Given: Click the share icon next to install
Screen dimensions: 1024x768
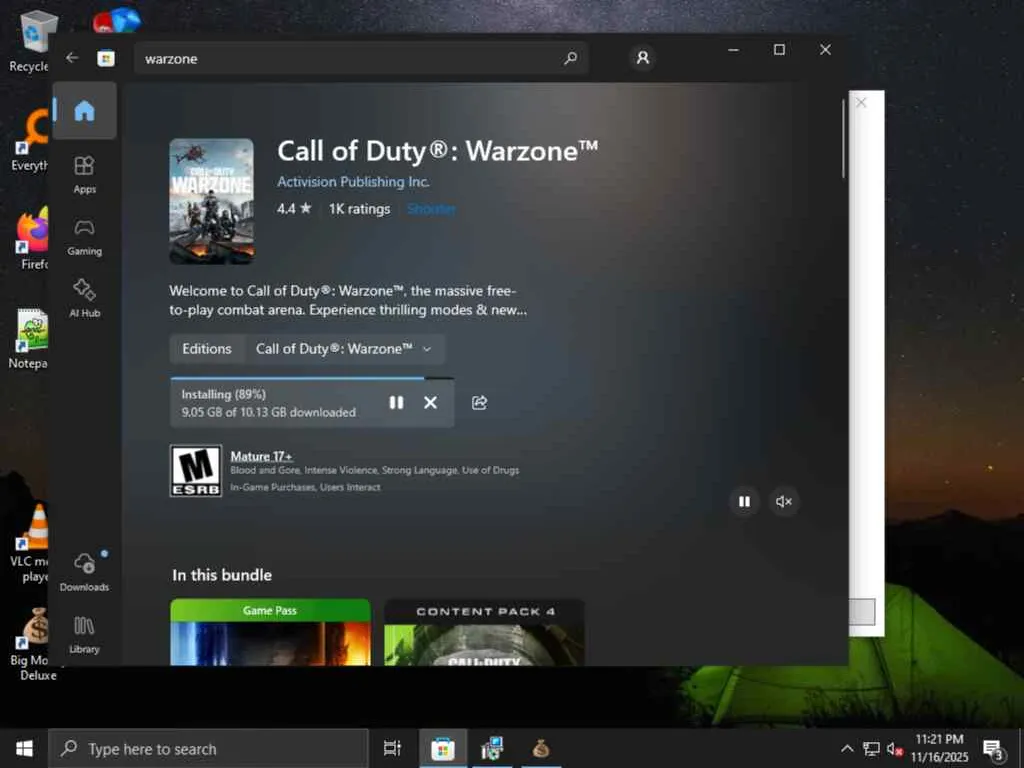Looking at the screenshot, I should (x=479, y=402).
